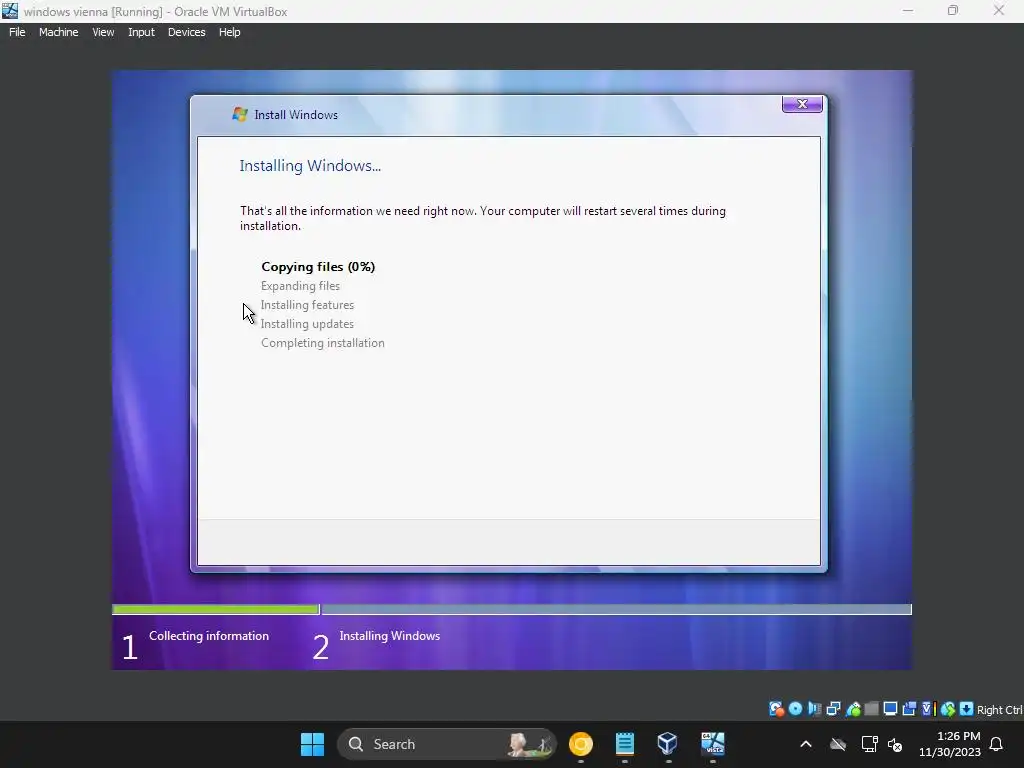Click the Copying files (0%) step
Viewport: 1024px width, 768px height.
point(318,266)
